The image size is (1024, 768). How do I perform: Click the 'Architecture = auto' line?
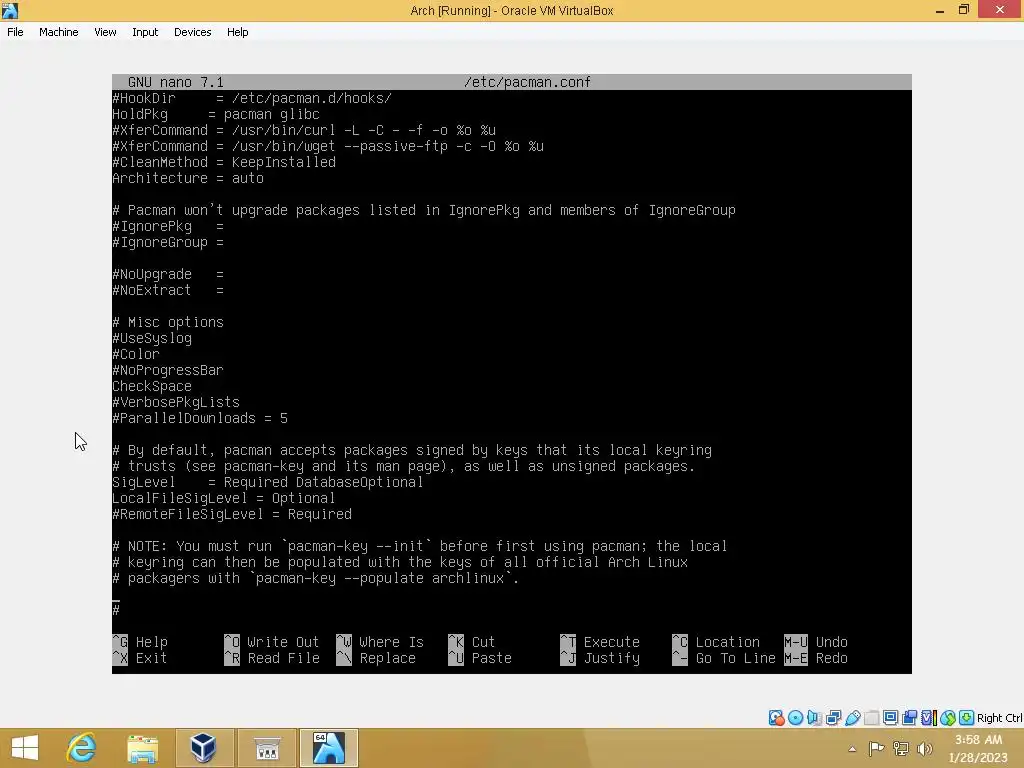(188, 178)
